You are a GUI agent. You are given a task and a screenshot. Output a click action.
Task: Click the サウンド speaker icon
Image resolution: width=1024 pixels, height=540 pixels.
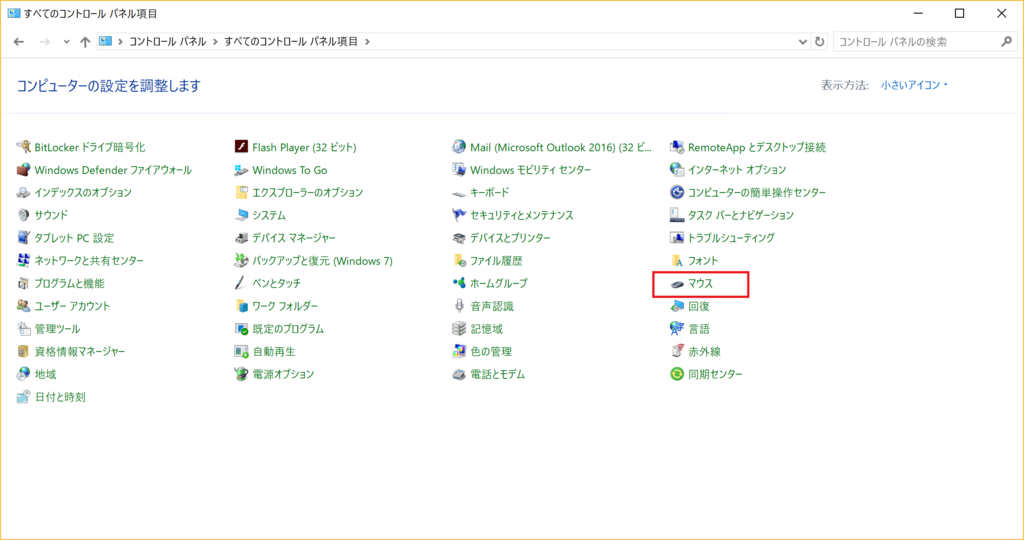24,215
